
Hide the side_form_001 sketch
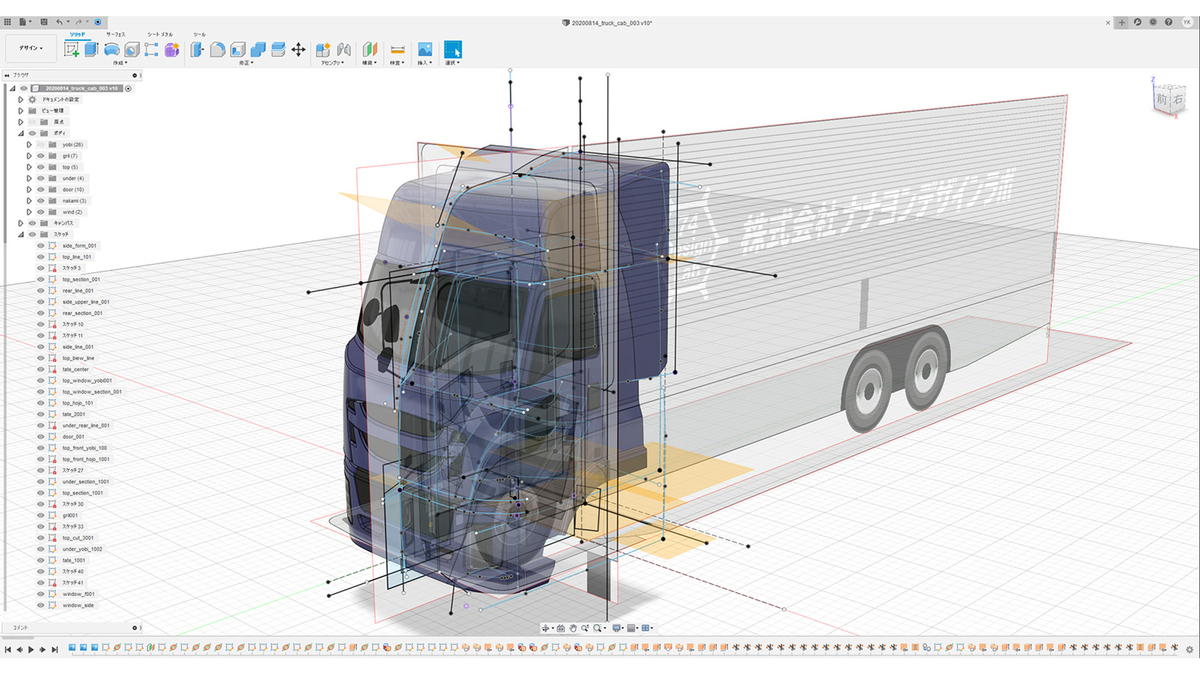point(41,245)
